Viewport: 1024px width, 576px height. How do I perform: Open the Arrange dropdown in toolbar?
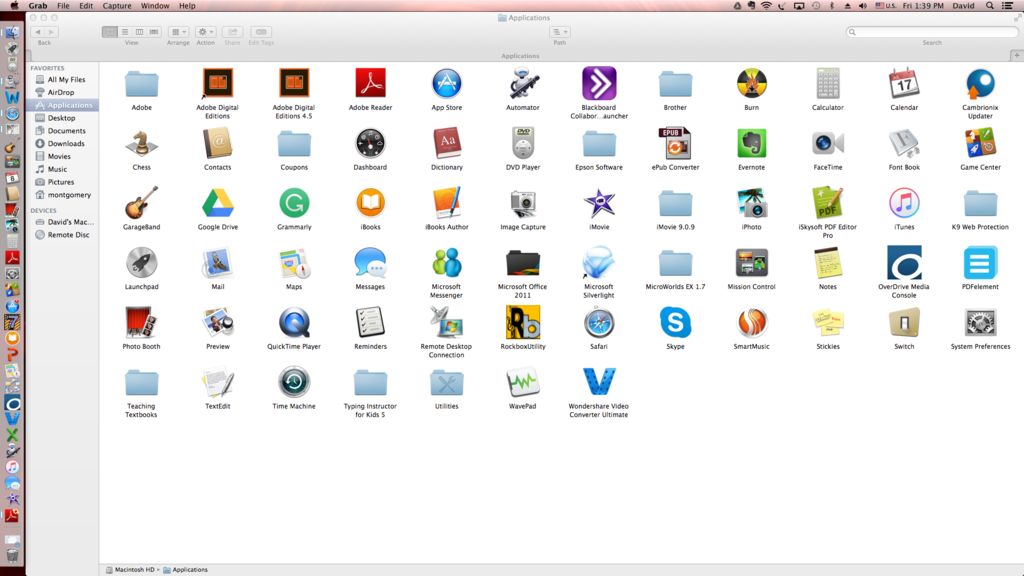tap(178, 32)
